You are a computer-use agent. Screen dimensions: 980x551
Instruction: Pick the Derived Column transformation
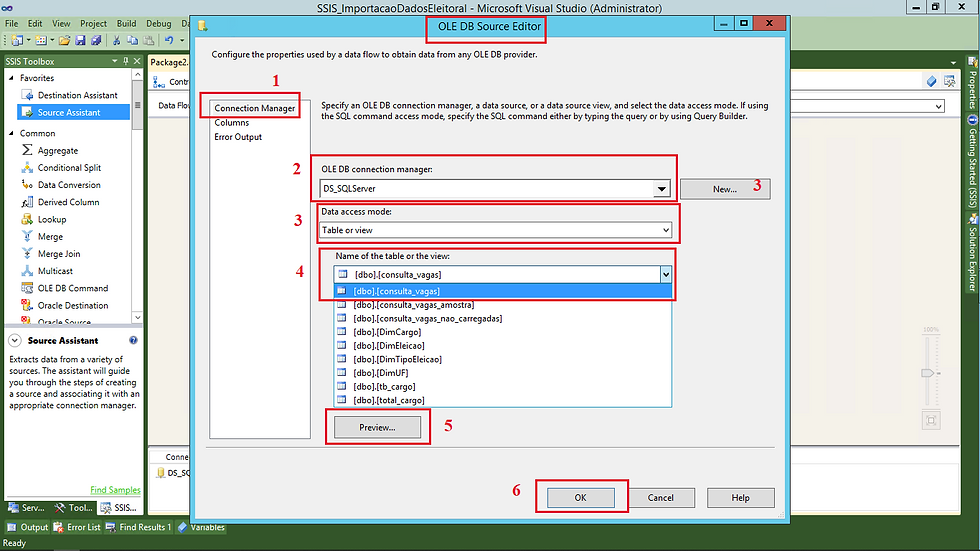click(68, 202)
